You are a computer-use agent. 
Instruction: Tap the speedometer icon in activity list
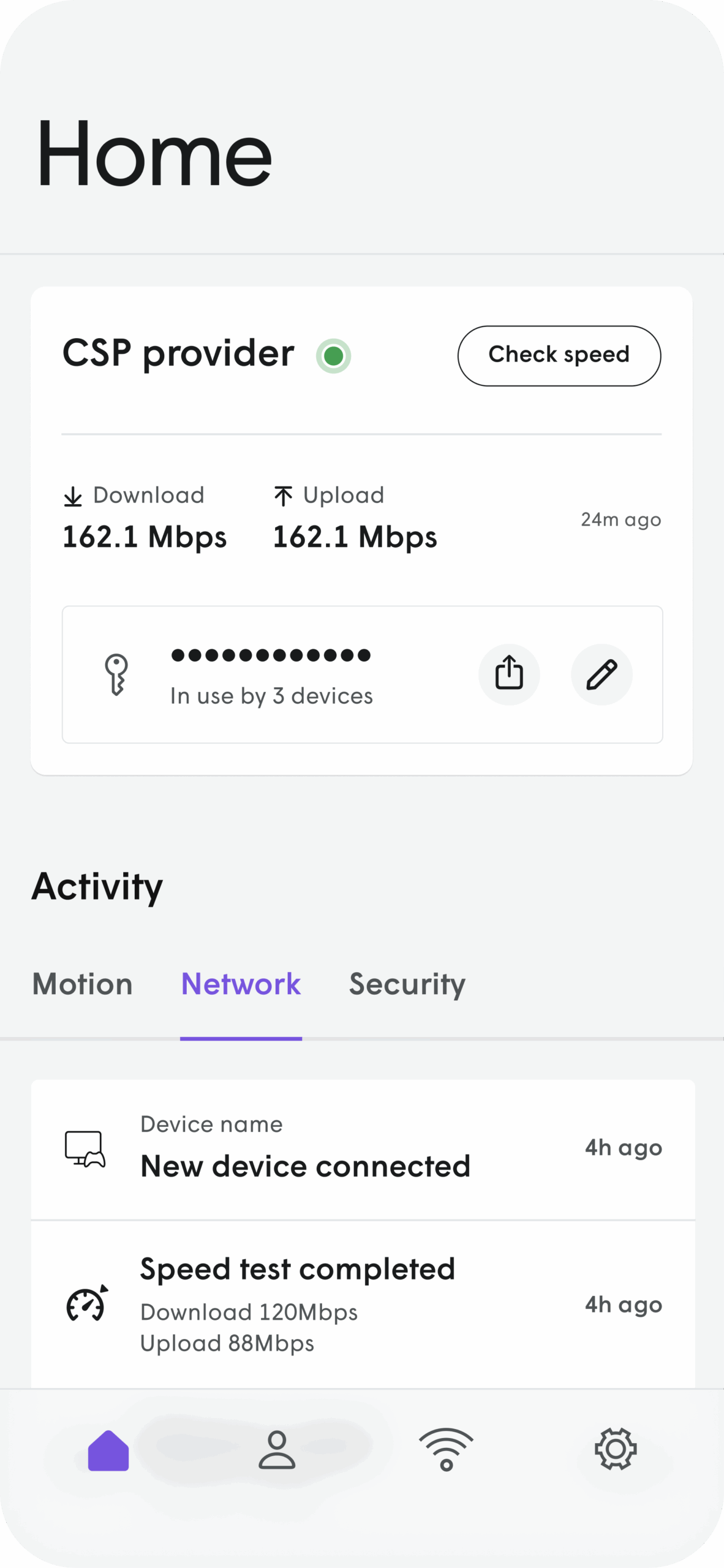coord(86,1303)
